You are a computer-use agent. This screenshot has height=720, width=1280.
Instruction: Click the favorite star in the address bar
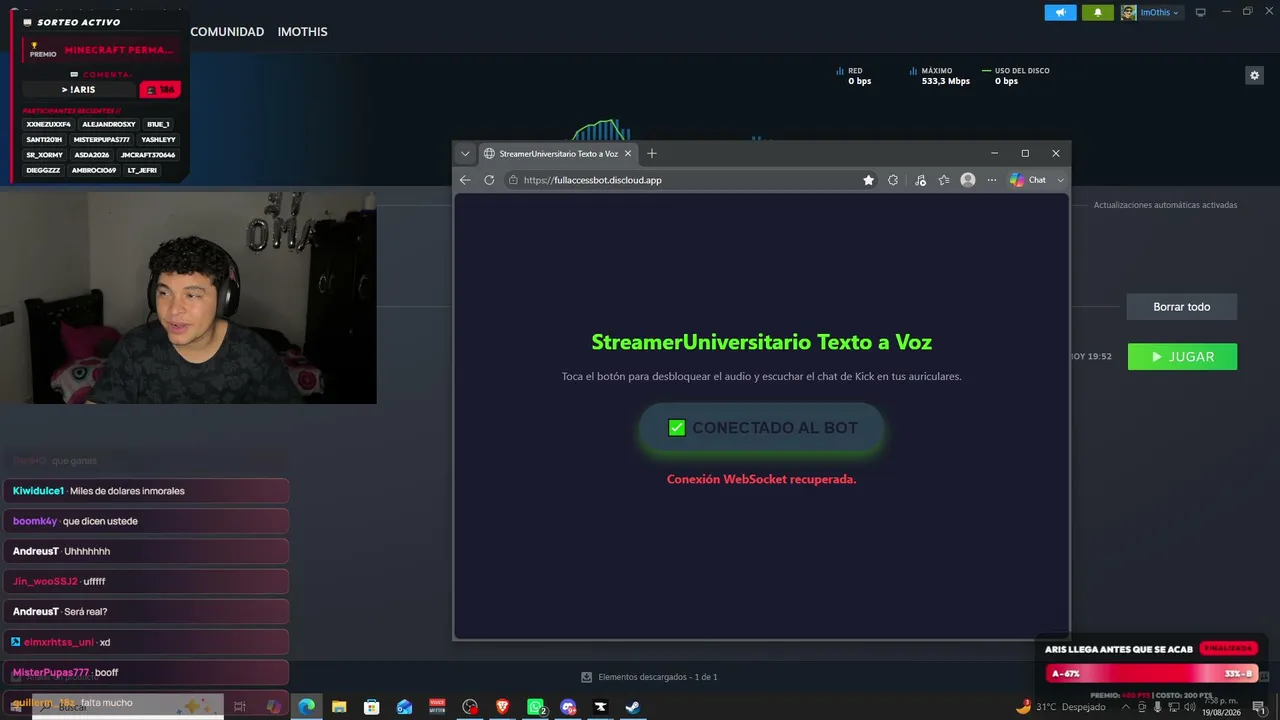pos(868,180)
